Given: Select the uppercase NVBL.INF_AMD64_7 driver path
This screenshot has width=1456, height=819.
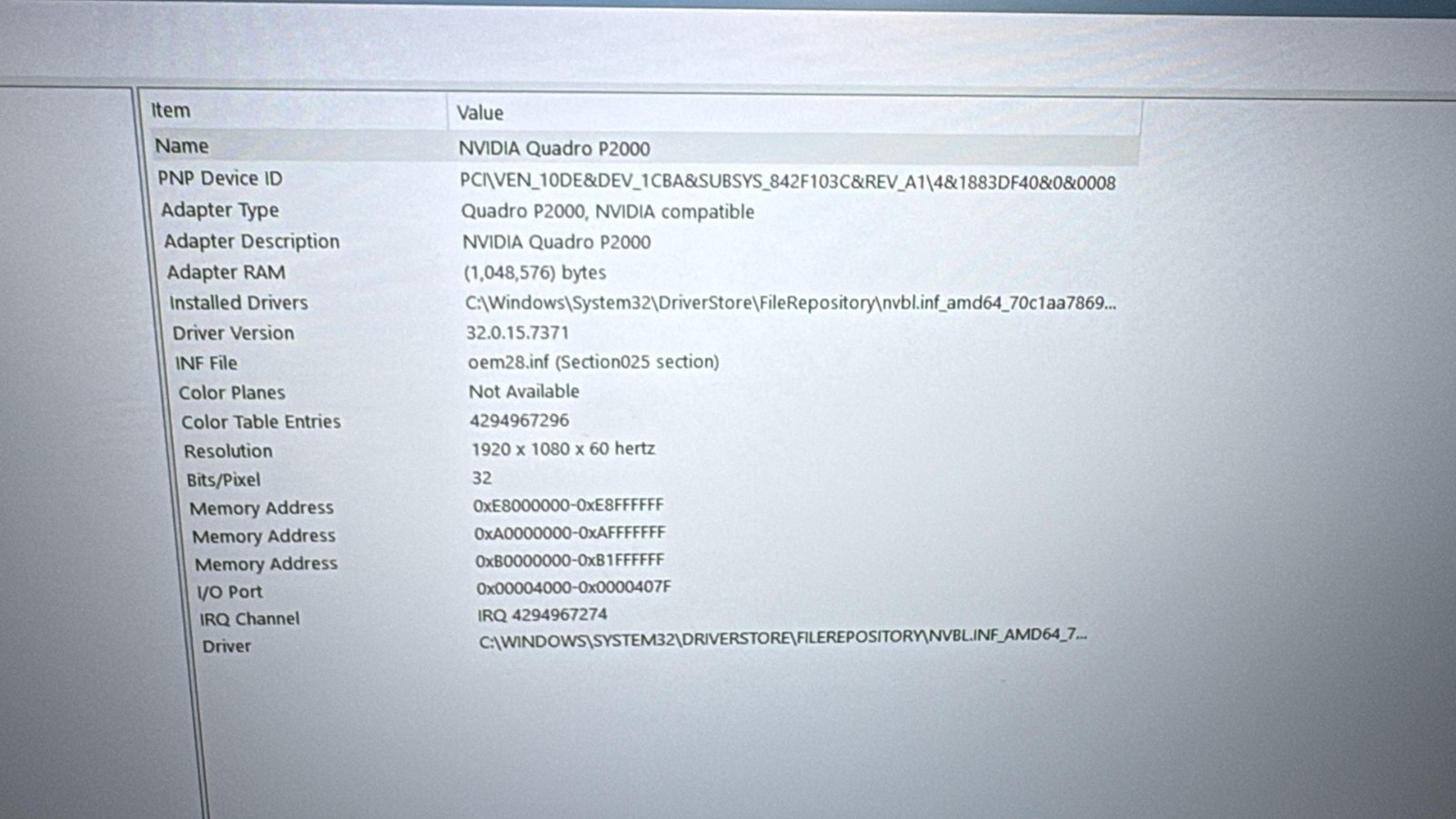Looking at the screenshot, I should pyautogui.click(x=784, y=637).
